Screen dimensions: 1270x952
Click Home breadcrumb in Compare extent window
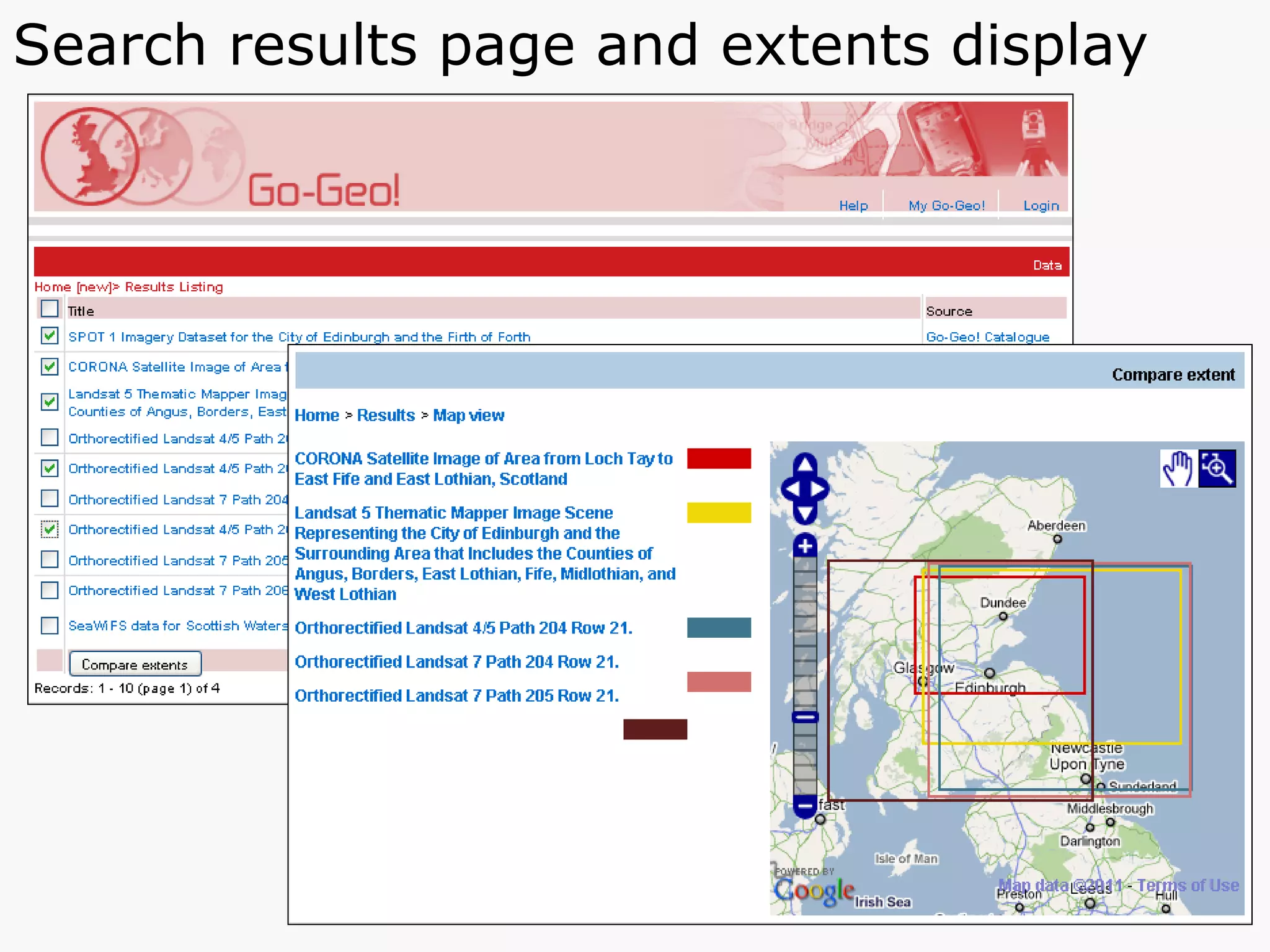coord(317,415)
